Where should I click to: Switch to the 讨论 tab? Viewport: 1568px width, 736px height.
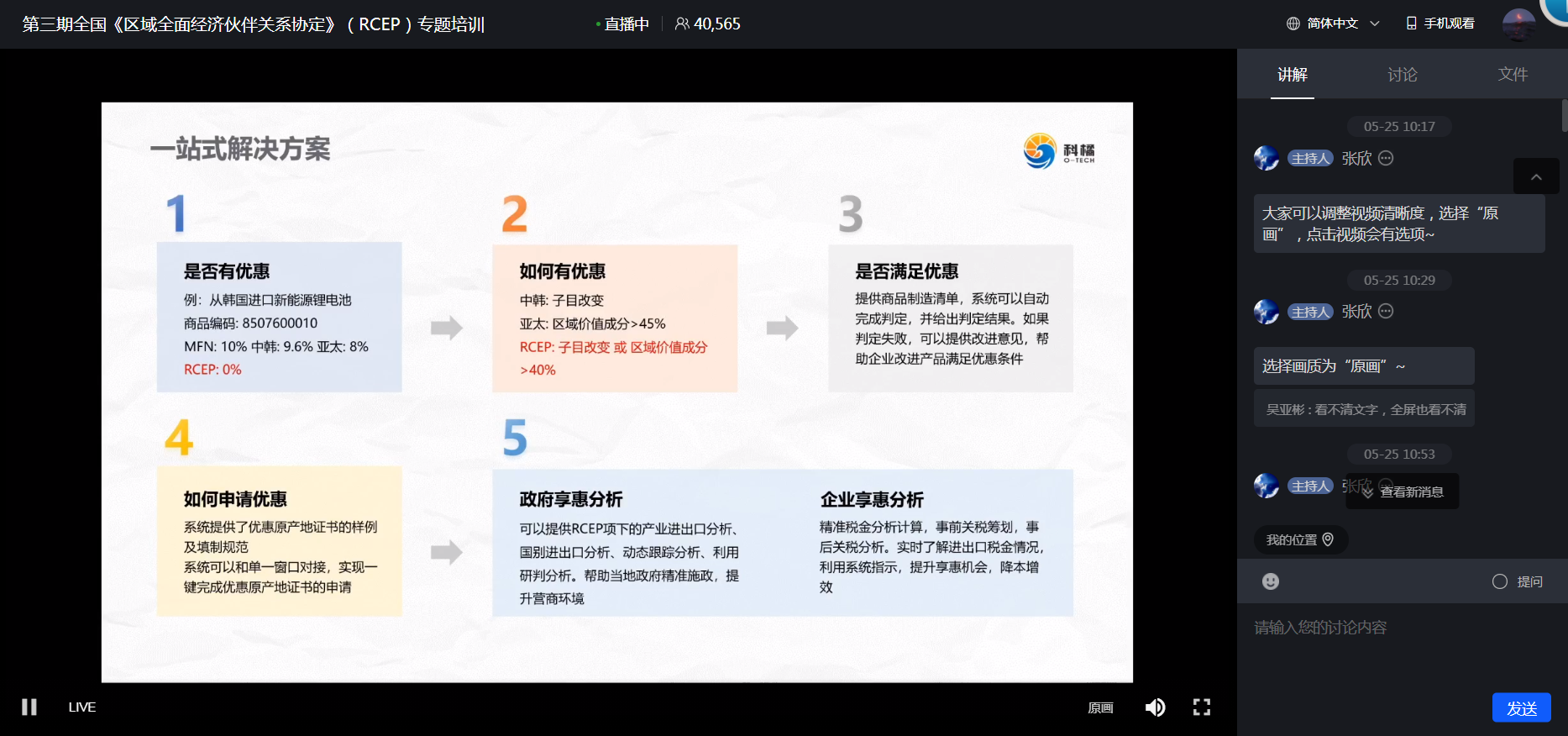pos(1402,75)
